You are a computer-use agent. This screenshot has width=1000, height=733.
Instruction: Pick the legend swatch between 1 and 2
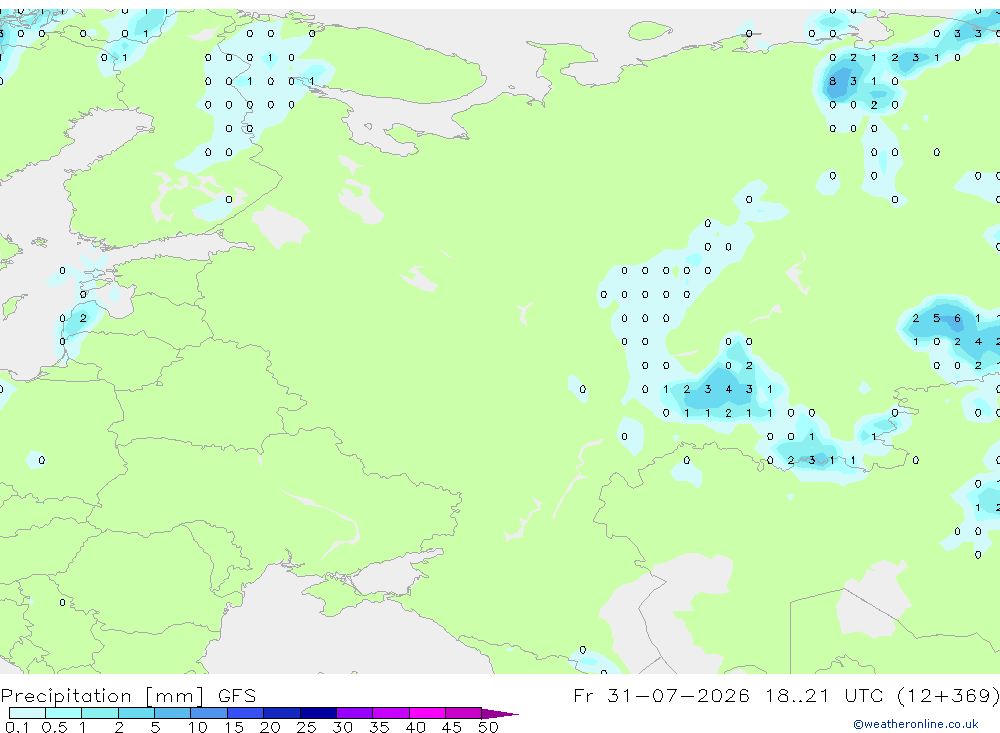pyautogui.click(x=100, y=713)
